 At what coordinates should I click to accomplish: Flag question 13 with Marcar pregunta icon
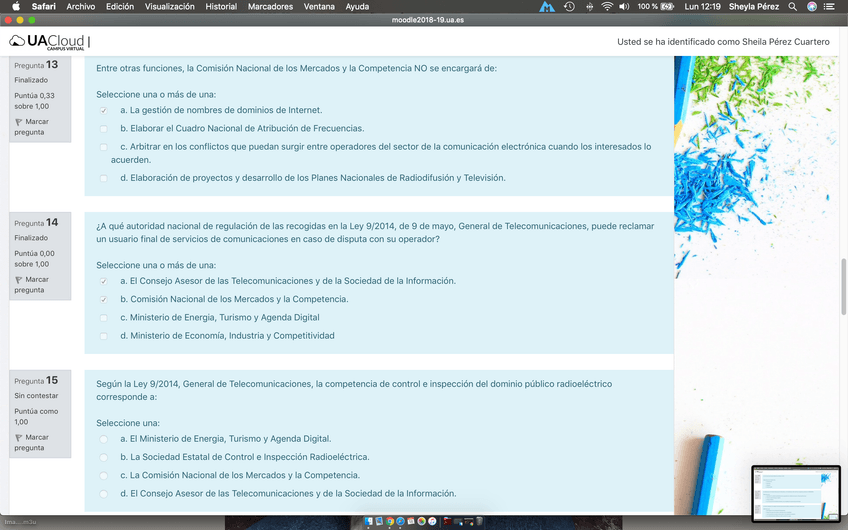point(19,122)
